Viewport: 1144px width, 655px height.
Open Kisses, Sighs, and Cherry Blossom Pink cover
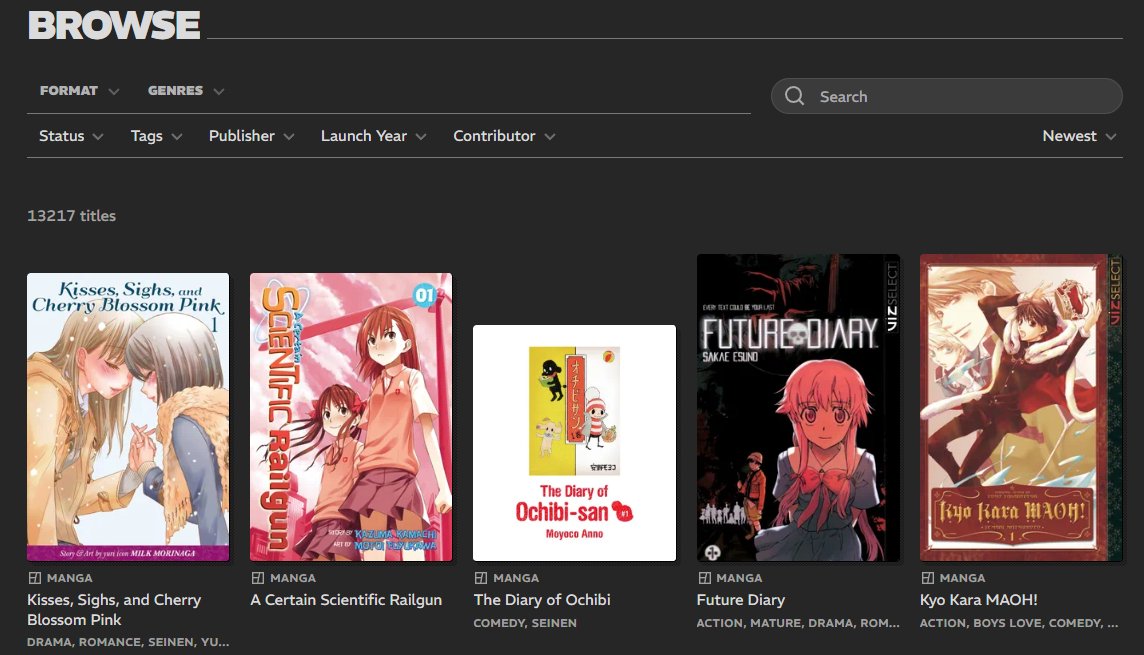pyautogui.click(x=128, y=416)
